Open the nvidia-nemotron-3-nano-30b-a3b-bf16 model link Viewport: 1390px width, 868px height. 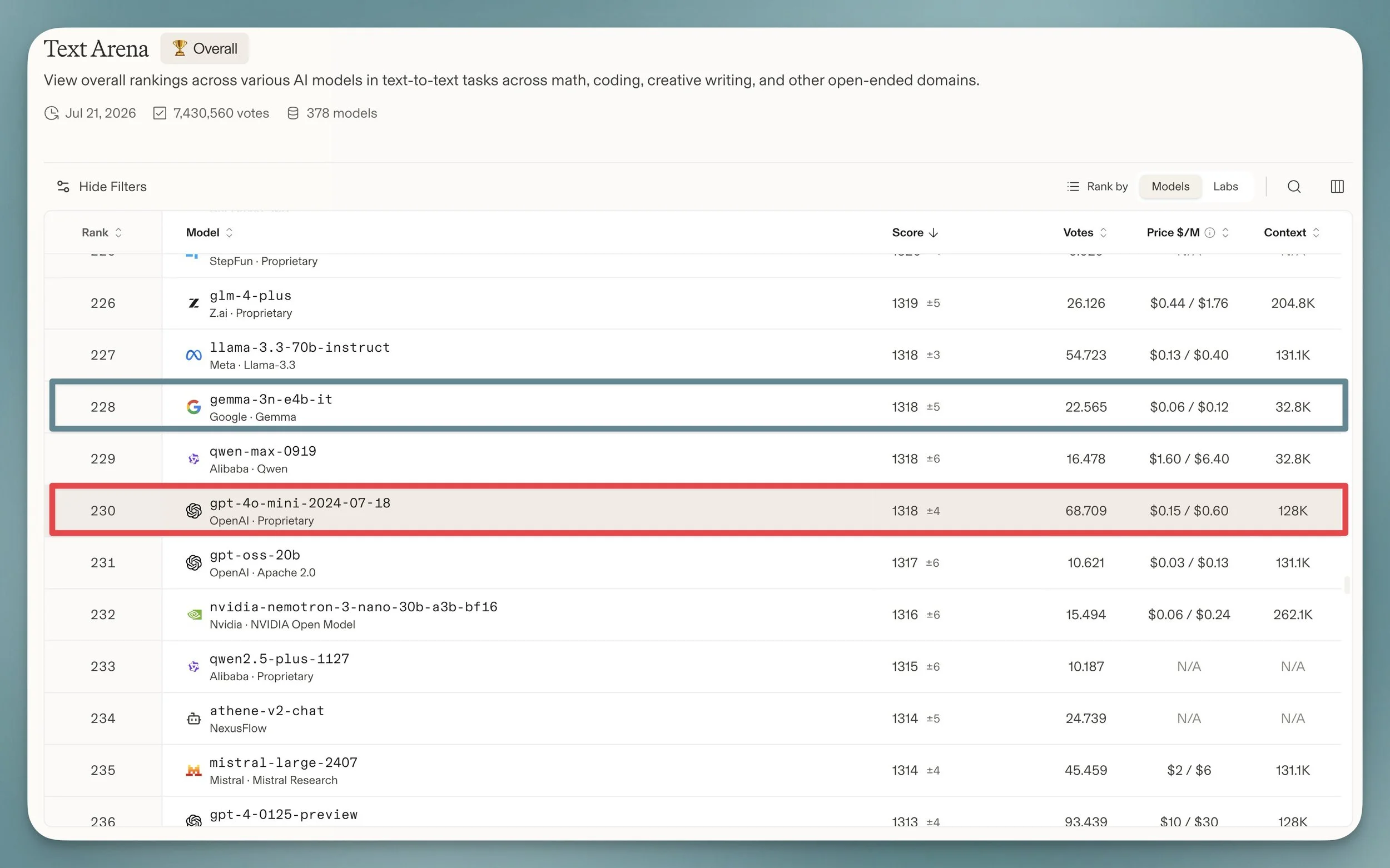pyautogui.click(x=354, y=607)
